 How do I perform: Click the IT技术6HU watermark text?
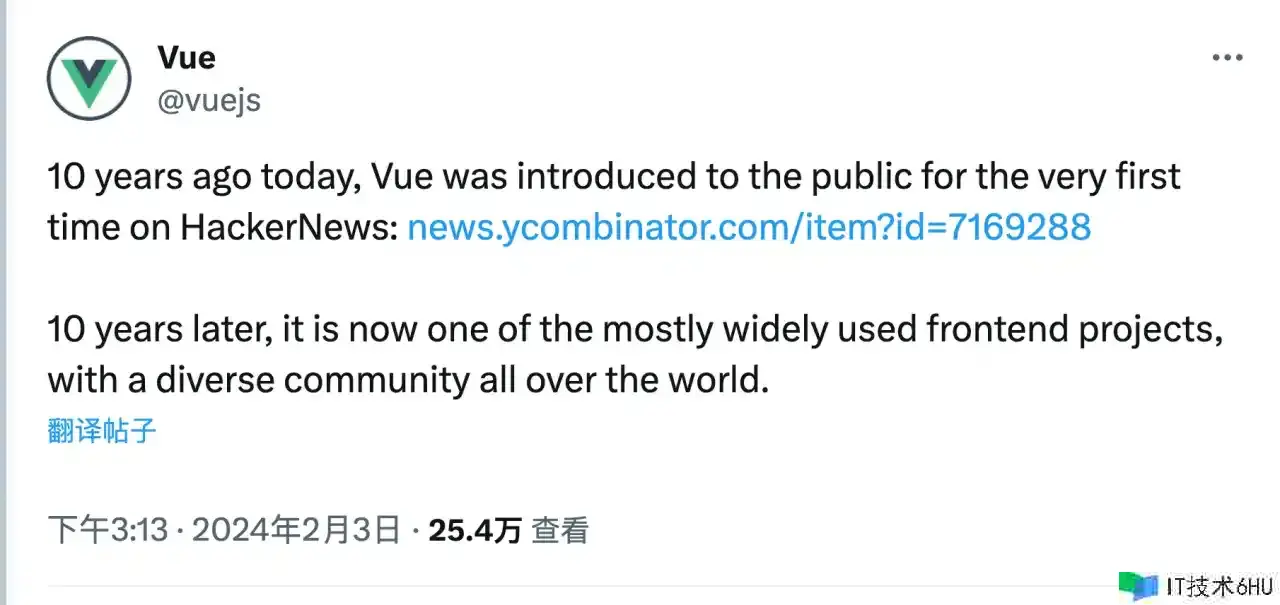click(x=1218, y=587)
